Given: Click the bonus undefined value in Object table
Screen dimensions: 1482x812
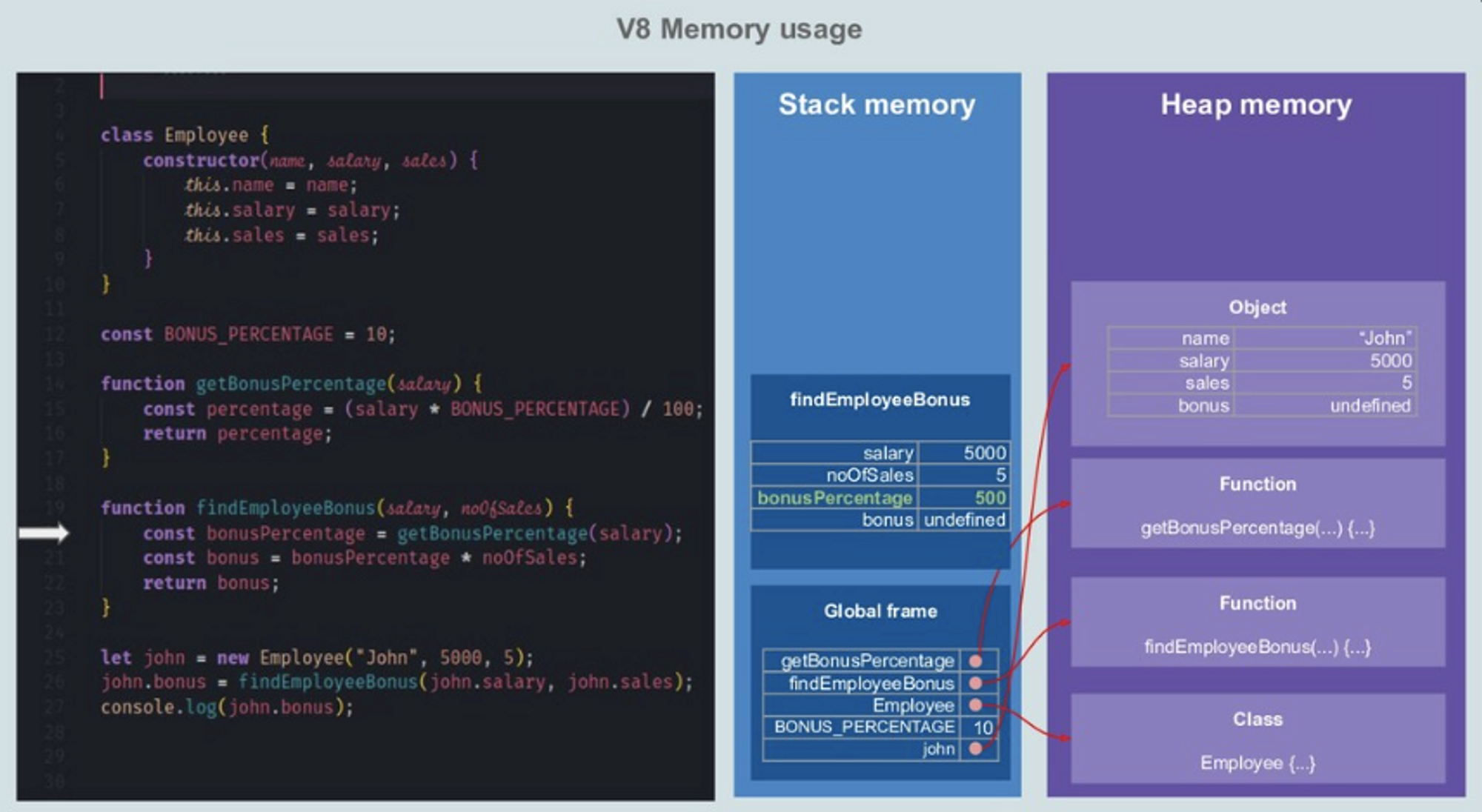Looking at the screenshot, I should point(1369,406).
